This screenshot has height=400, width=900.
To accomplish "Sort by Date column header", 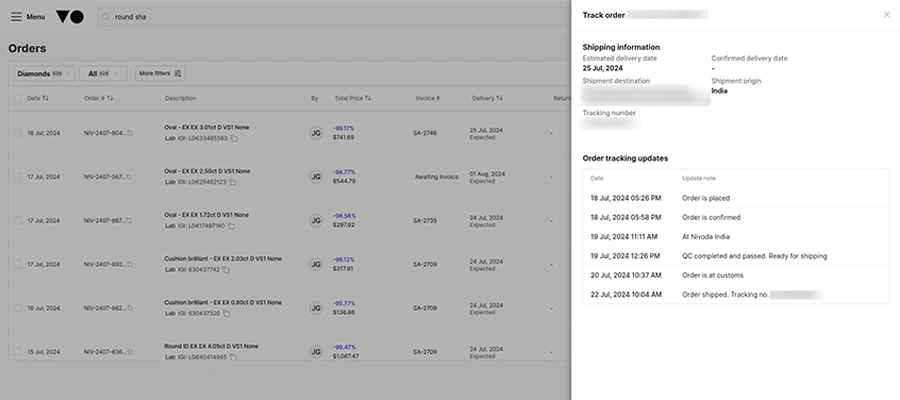I will [38, 98].
